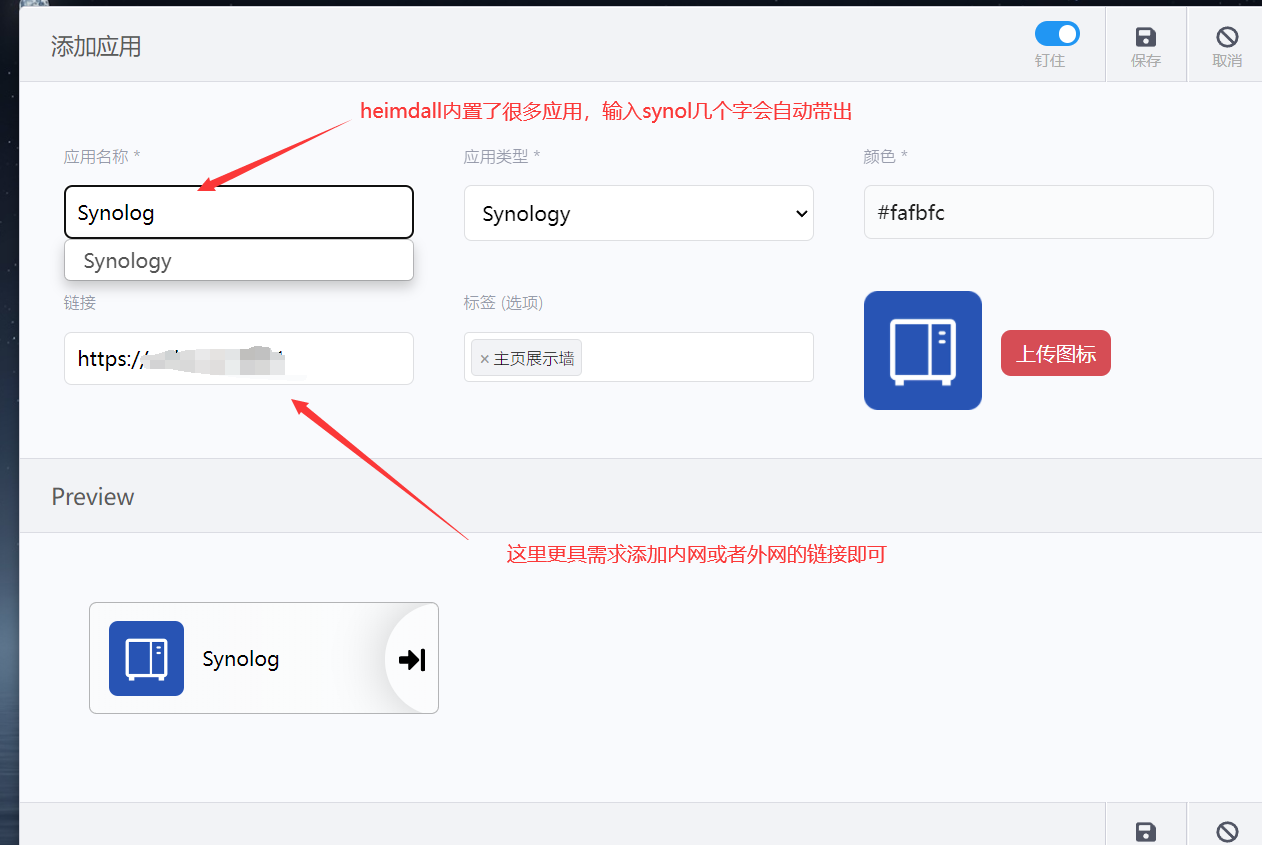The height and width of the screenshot is (845, 1262).
Task: Click the 取消 cancel icon at top
Action: [x=1227, y=37]
